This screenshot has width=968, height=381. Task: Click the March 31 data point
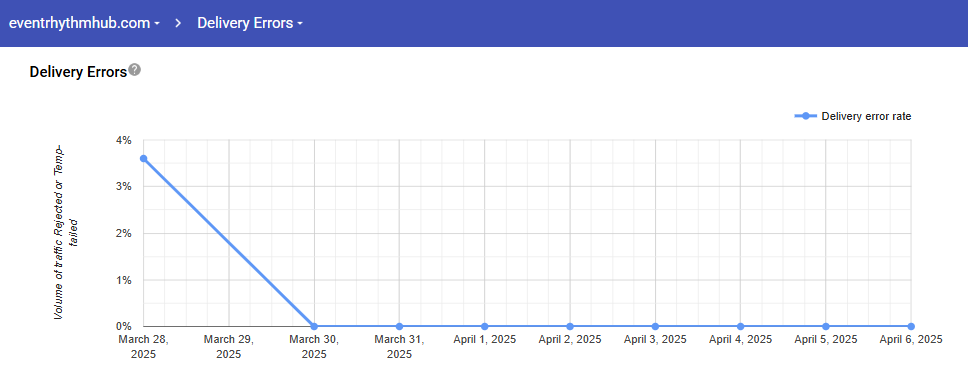pos(399,326)
